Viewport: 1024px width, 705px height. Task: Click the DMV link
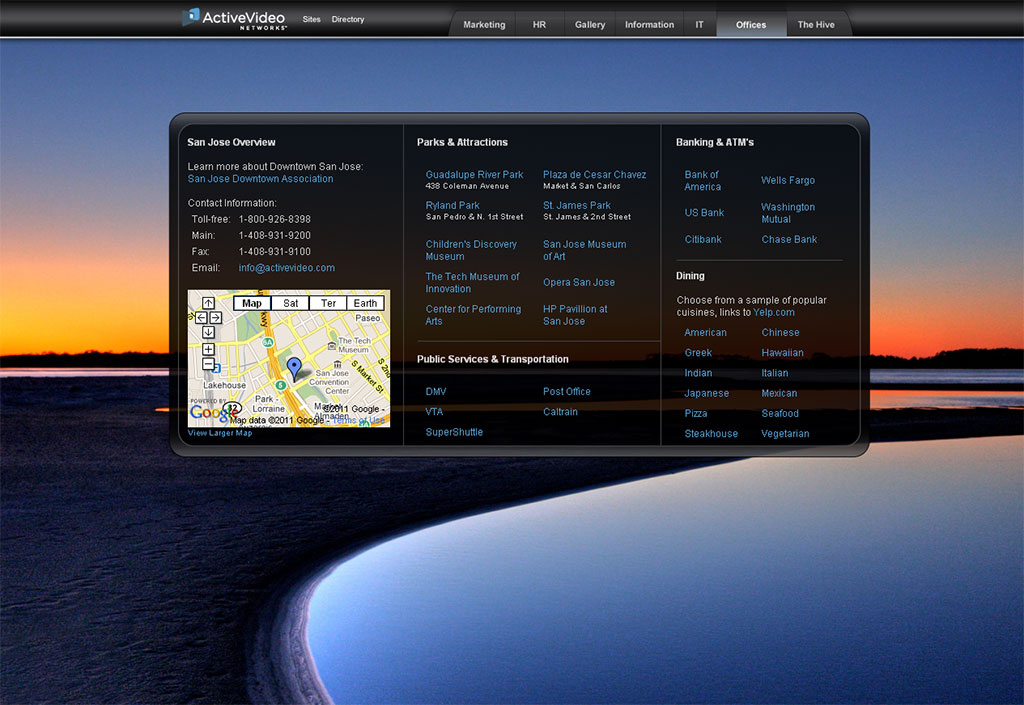[436, 392]
